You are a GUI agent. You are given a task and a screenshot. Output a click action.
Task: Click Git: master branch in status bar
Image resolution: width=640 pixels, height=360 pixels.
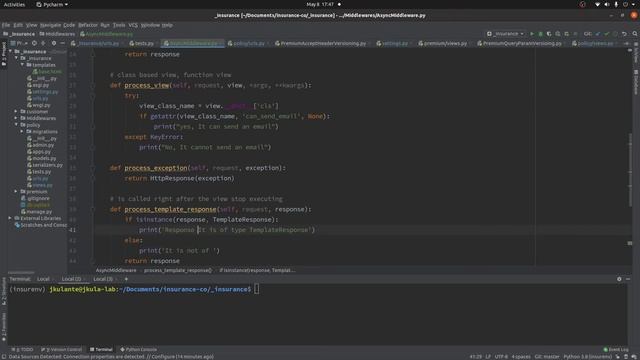click(547, 357)
